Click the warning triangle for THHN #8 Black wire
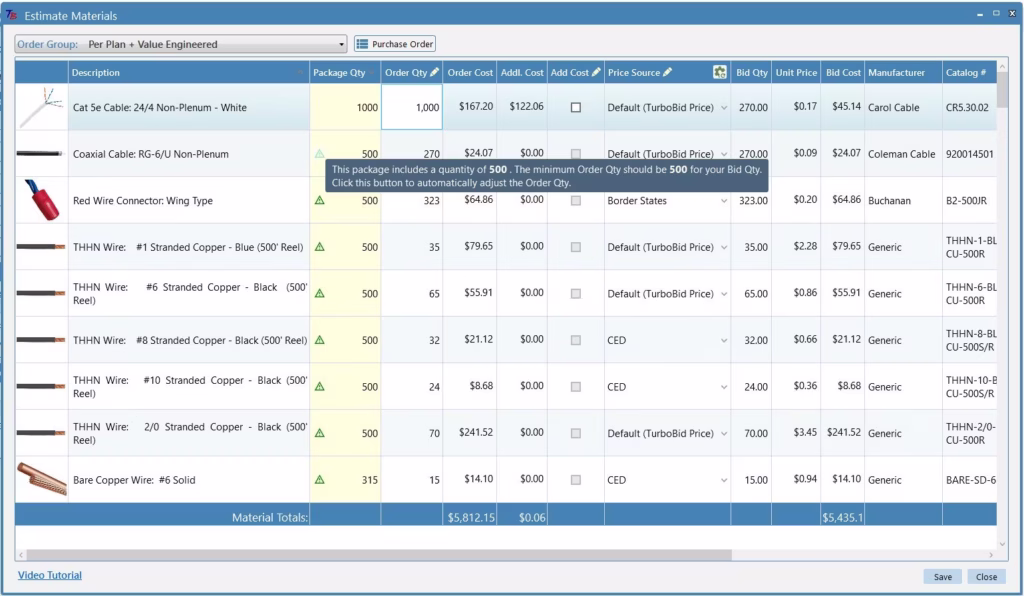1024x596 pixels. coord(319,340)
